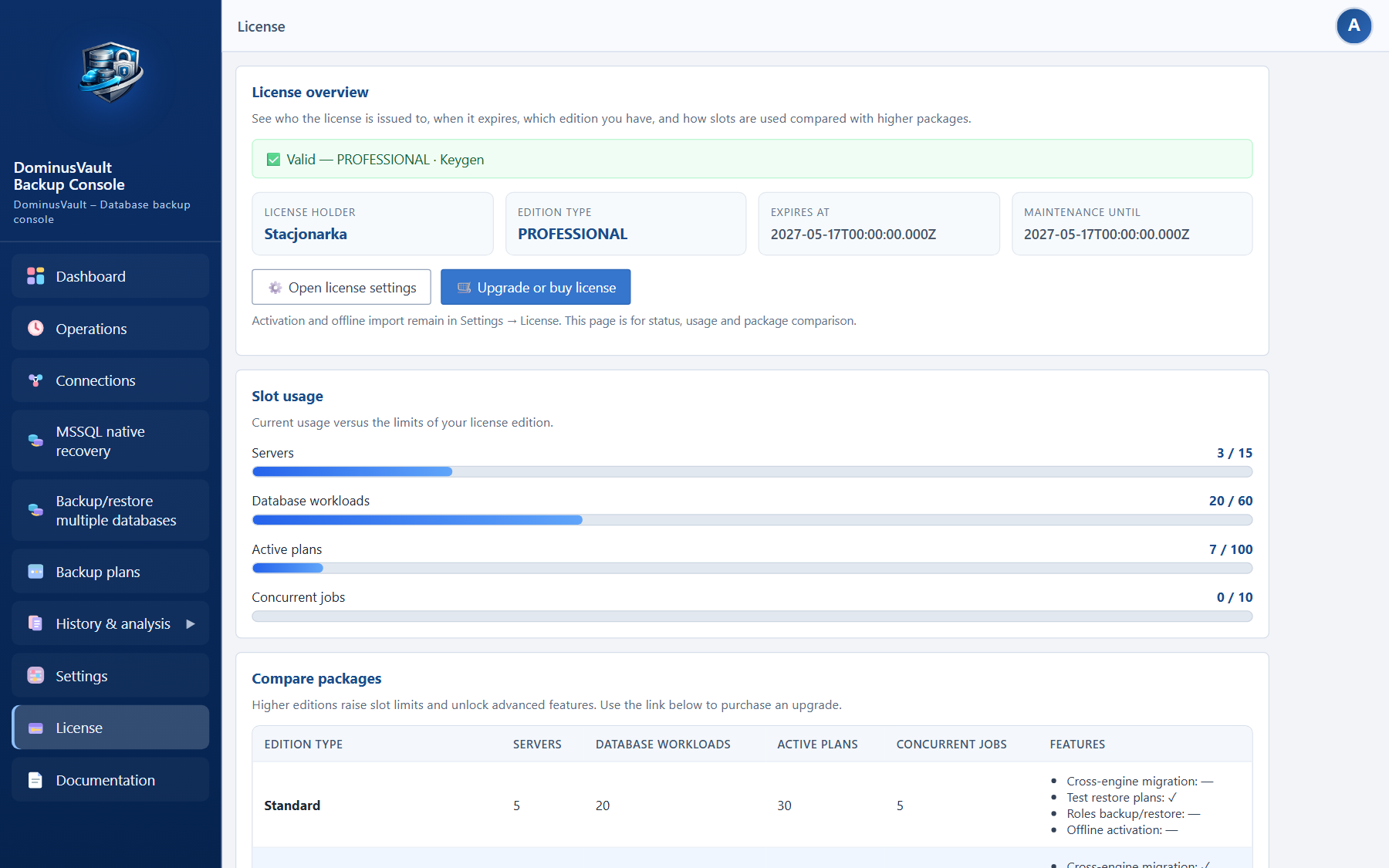Click Test restore plans feature line
Image resolution: width=1389 pixels, height=868 pixels.
1121,797
